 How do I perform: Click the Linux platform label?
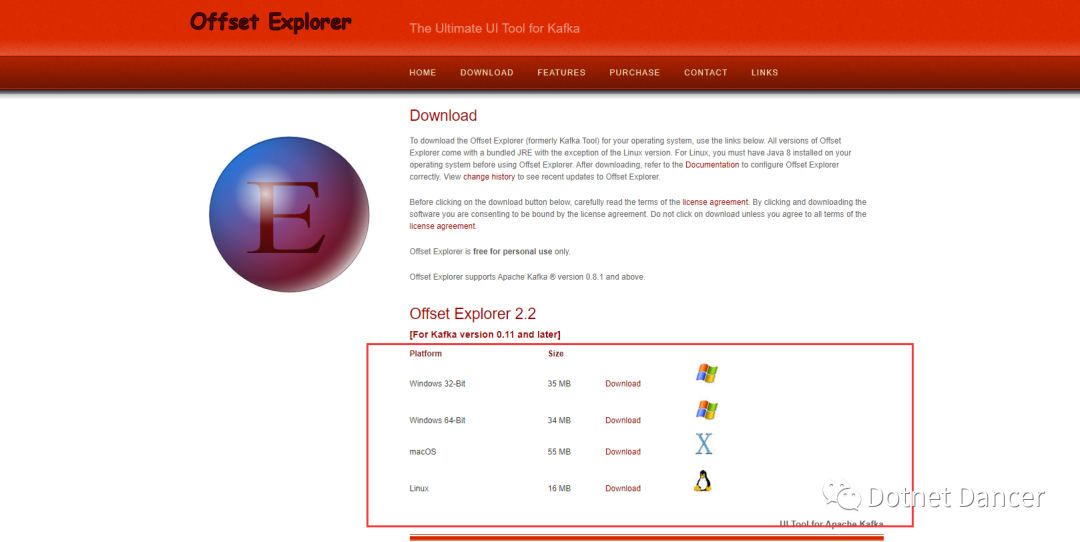tap(419, 488)
